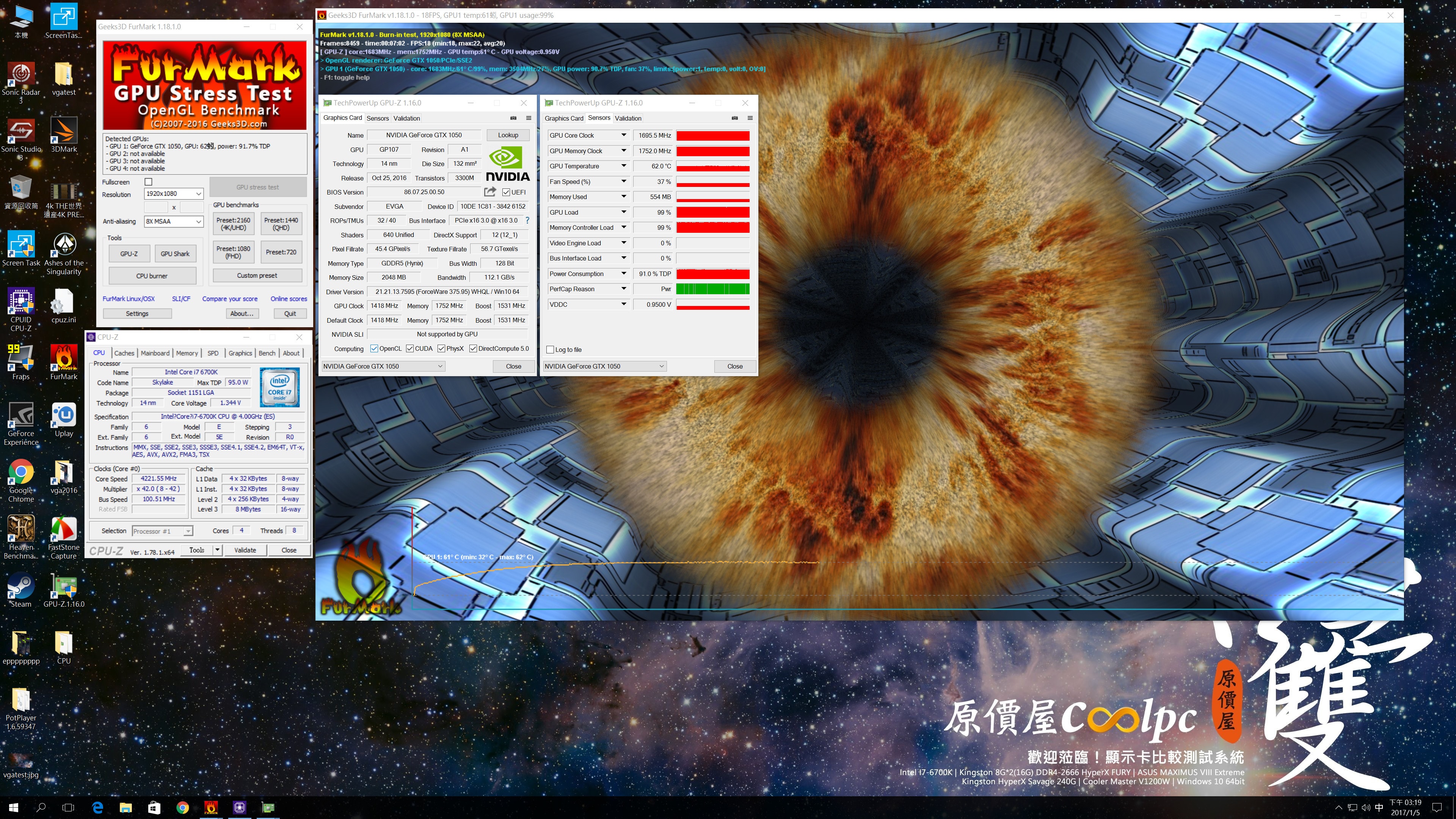Toggle the OpenCL computing checkbox

[x=373, y=349]
